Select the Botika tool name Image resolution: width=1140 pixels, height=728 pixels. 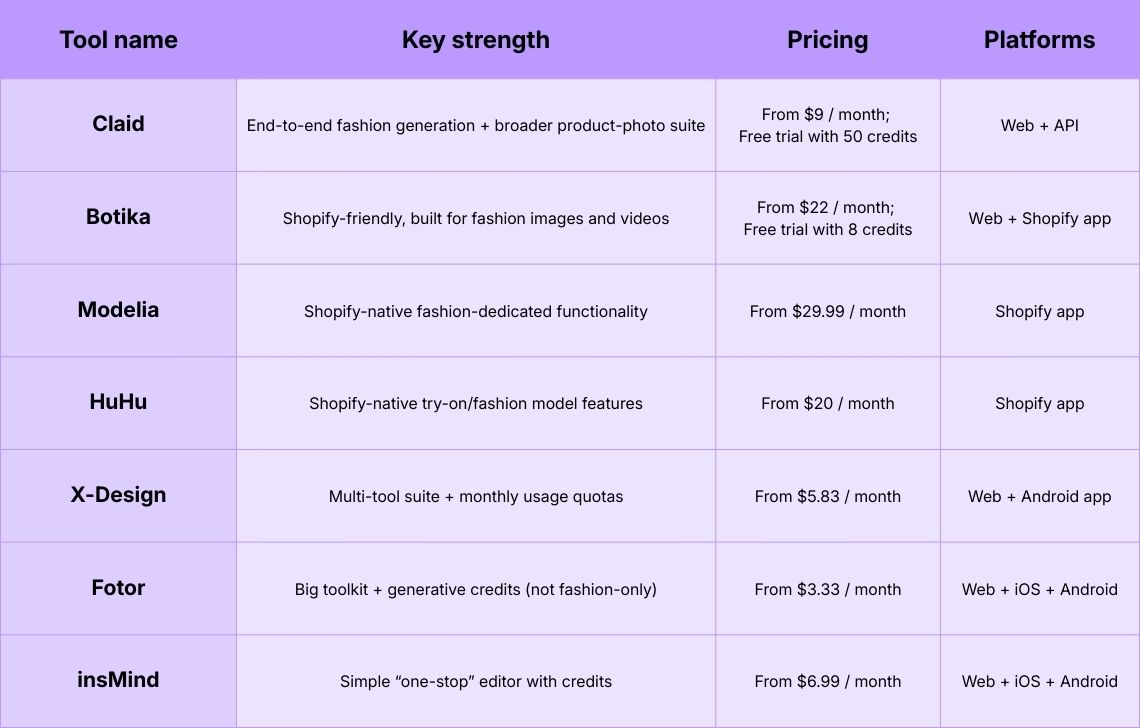[x=118, y=217]
